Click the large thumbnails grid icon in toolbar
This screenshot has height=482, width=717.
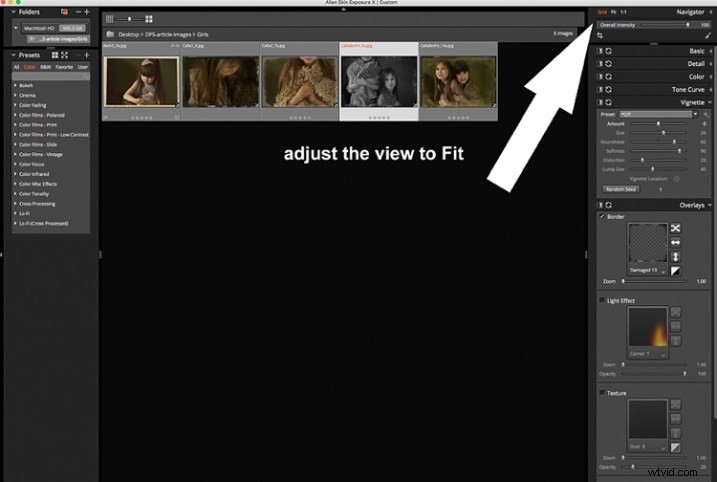click(149, 19)
